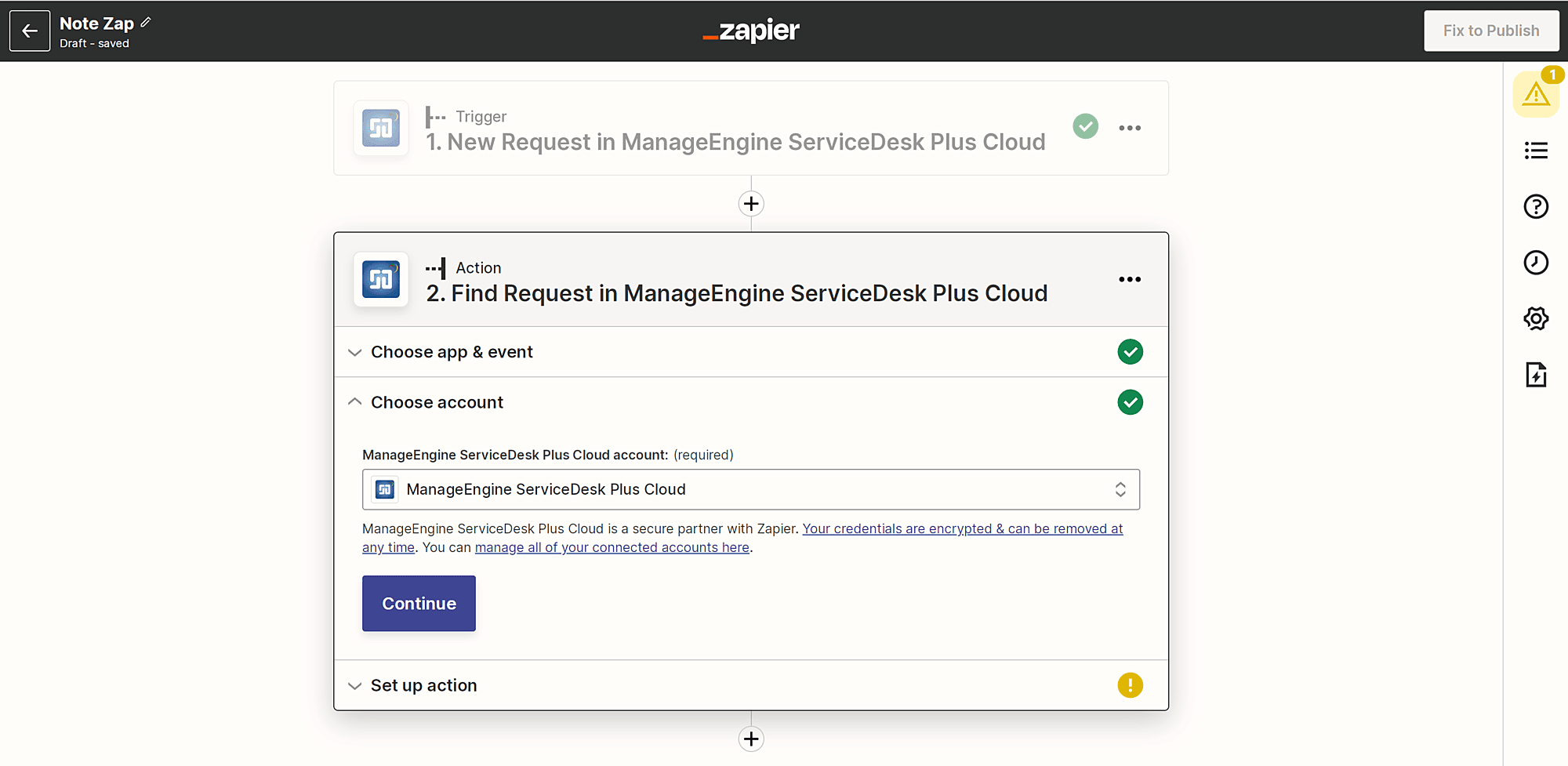Viewport: 1568px width, 766px height.
Task: Open the Zap details file icon
Action: point(1535,376)
